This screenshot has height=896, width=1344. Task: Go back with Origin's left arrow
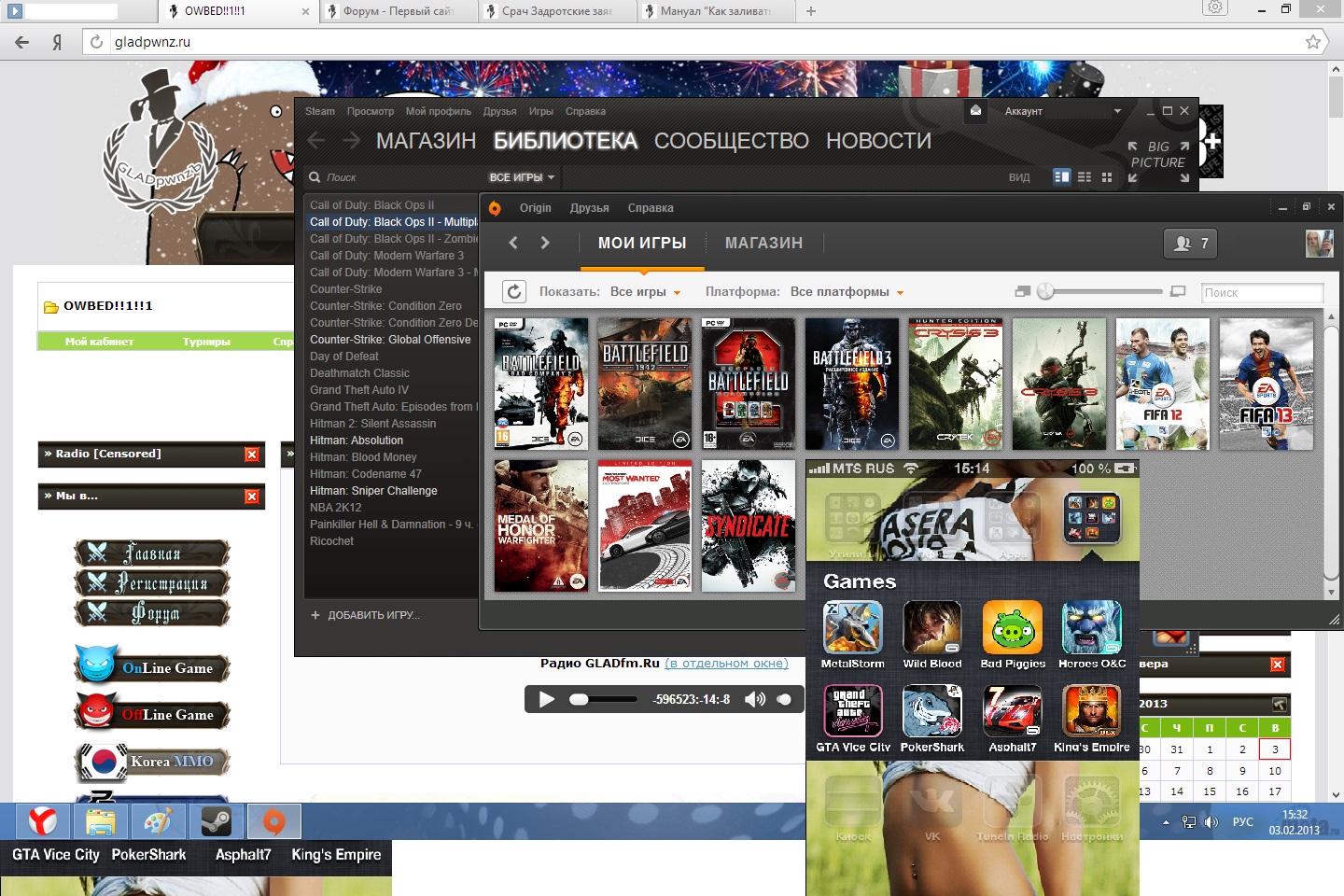[513, 243]
